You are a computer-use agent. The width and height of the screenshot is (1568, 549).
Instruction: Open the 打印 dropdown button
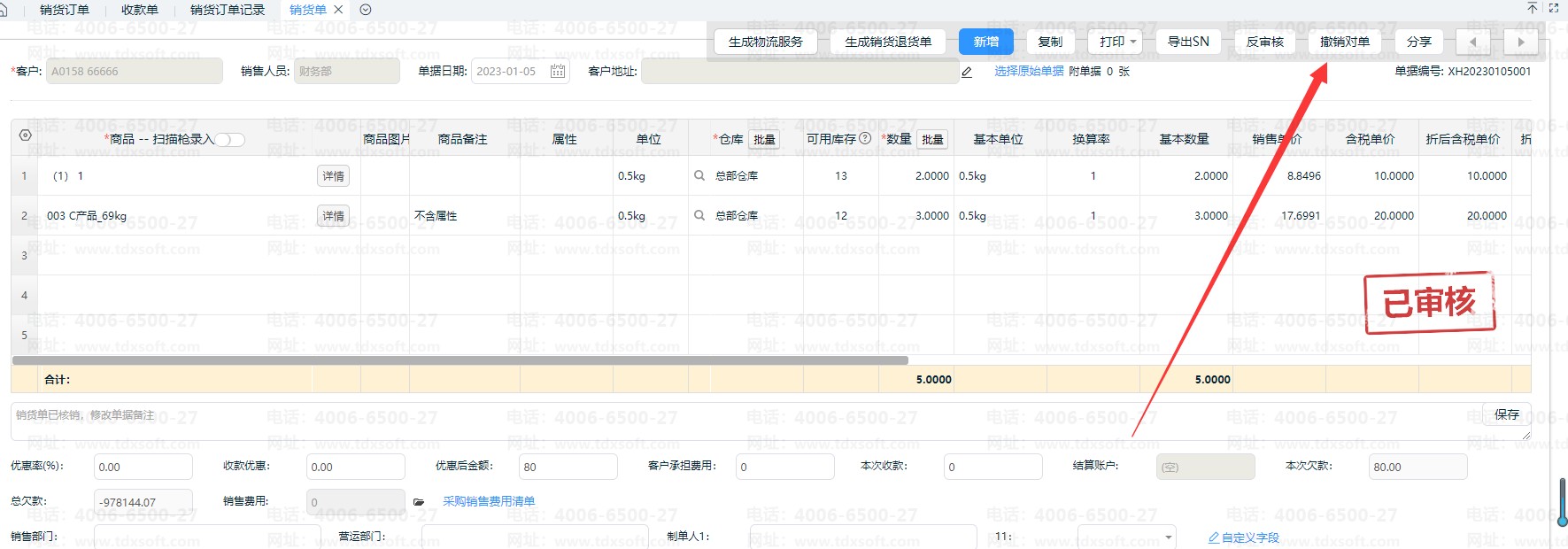pos(1117,42)
